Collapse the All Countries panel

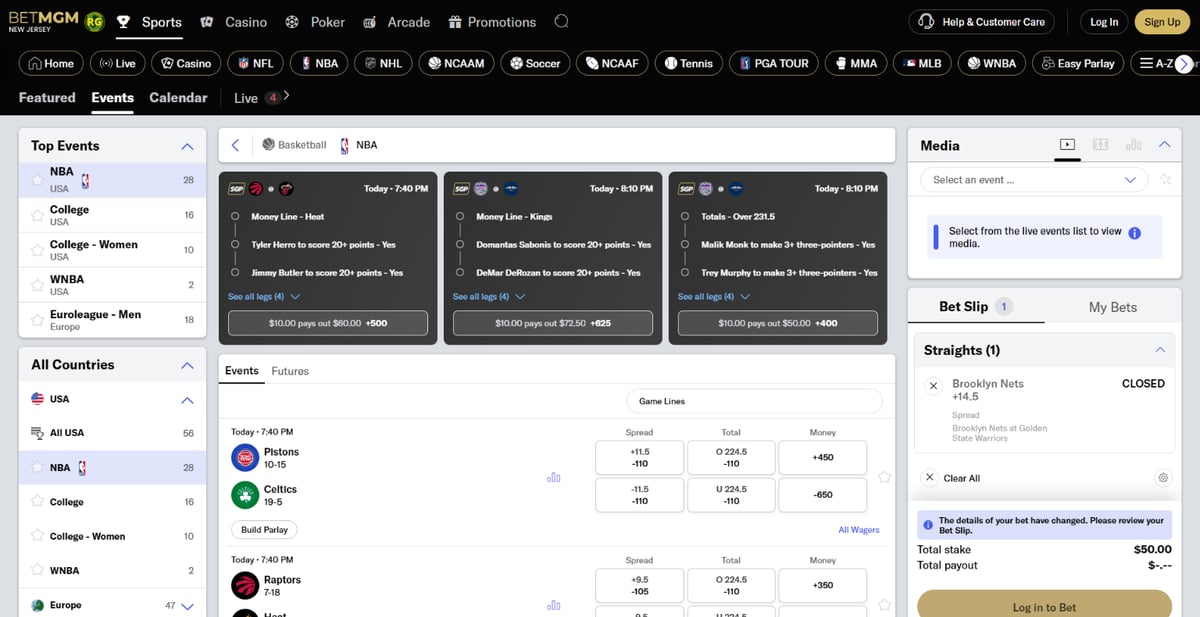[x=187, y=365]
